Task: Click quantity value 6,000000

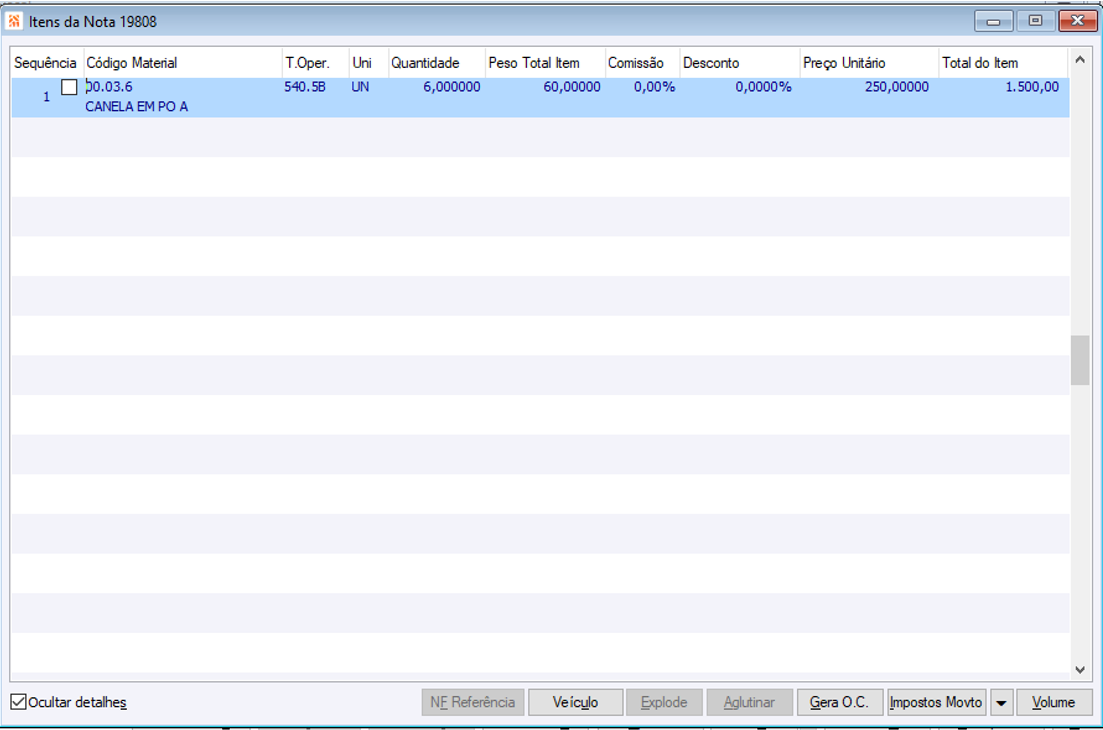Action: coord(452,87)
